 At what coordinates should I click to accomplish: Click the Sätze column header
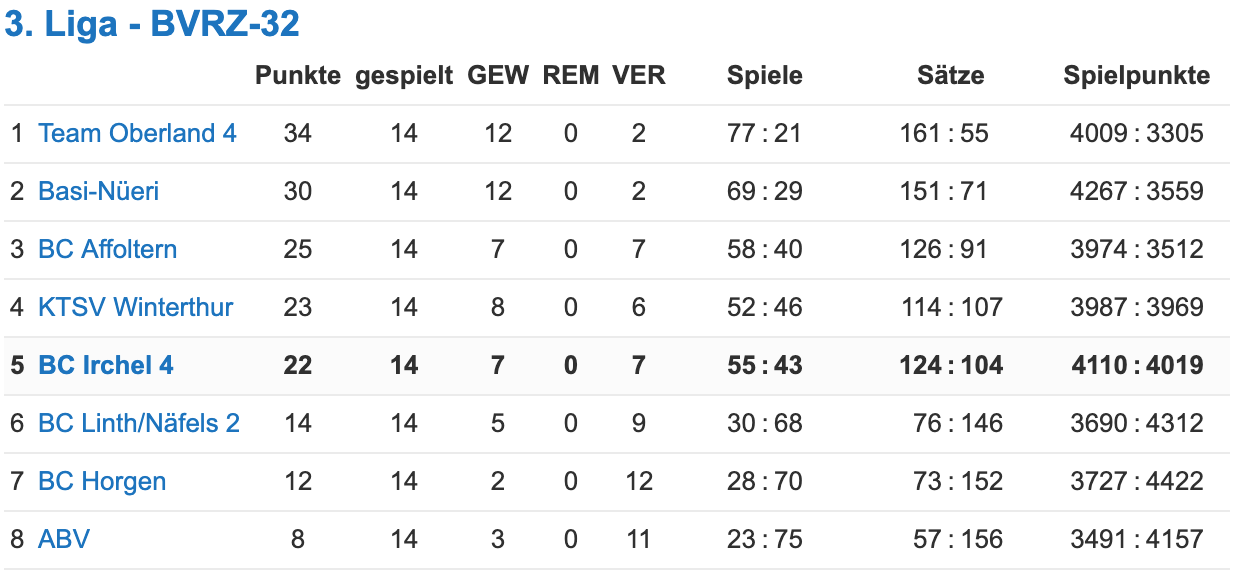pos(951,75)
